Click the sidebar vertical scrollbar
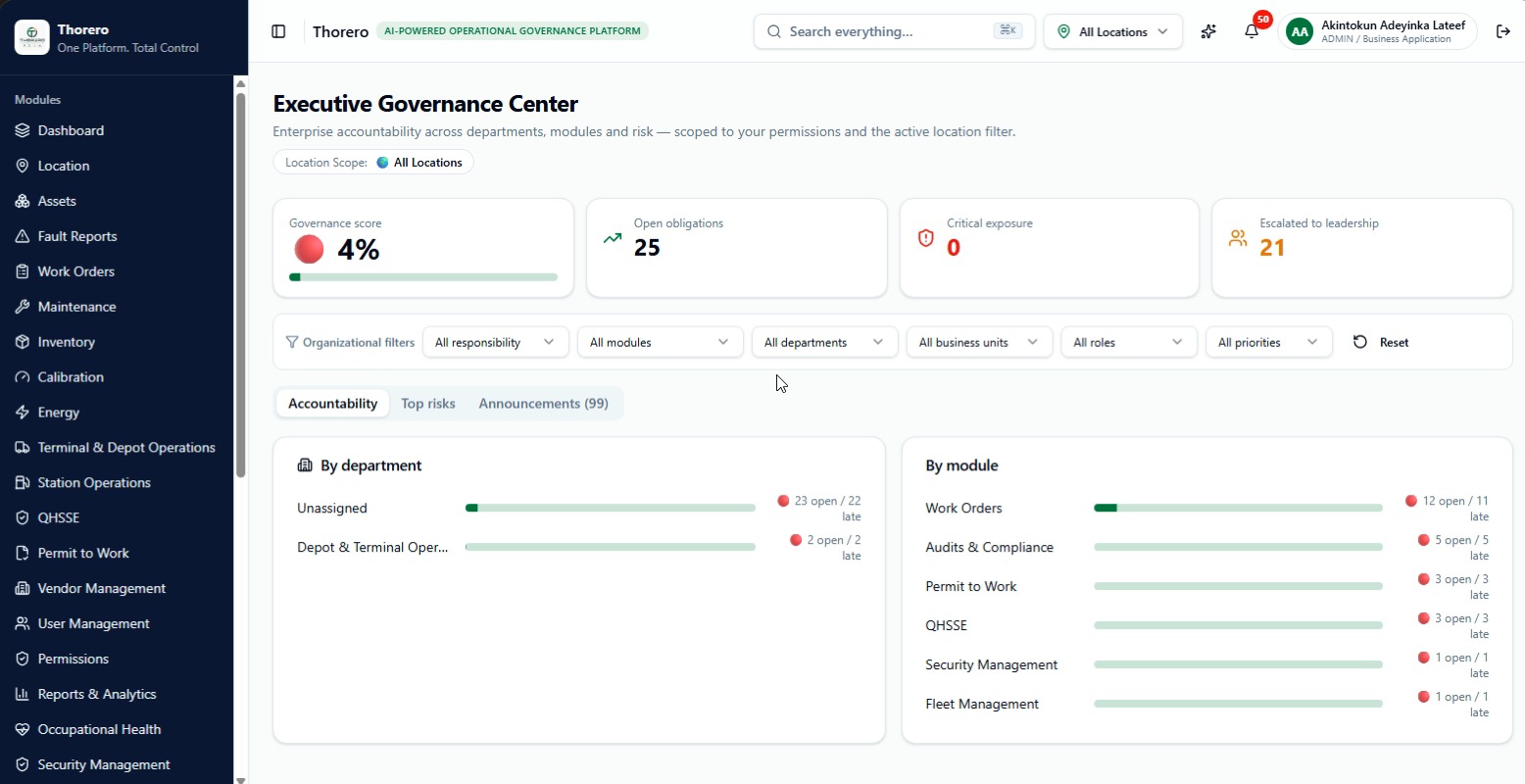Viewport: 1525px width, 784px height. pos(241,284)
